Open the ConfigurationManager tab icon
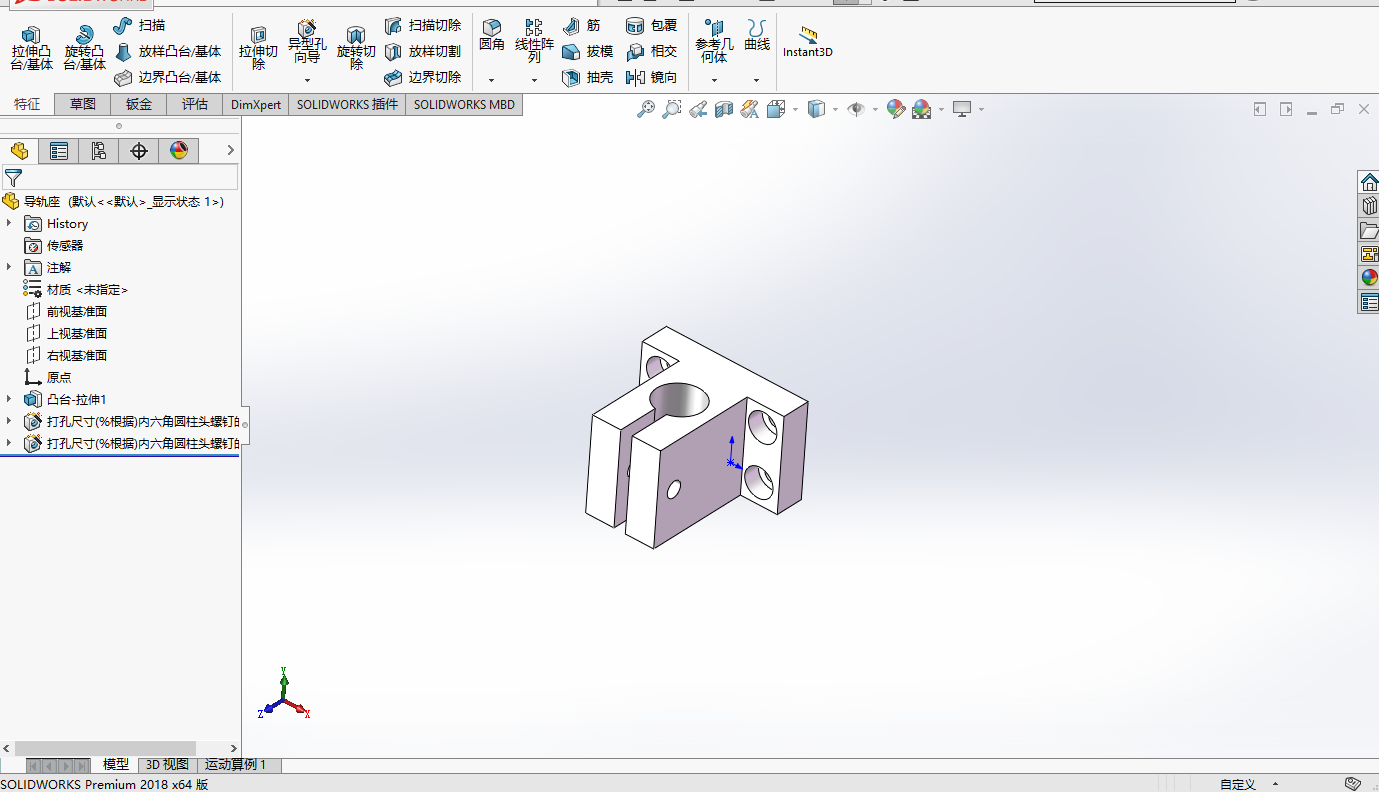1379x792 pixels. pos(99,151)
